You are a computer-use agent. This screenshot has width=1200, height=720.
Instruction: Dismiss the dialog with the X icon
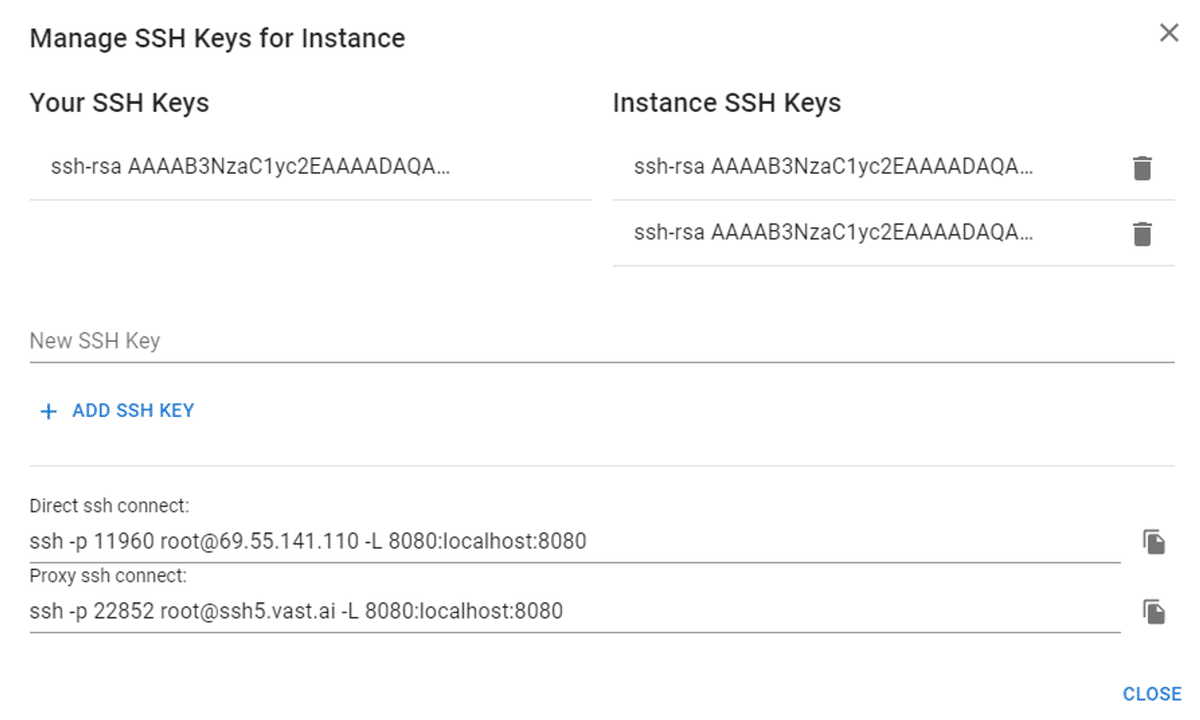[x=1169, y=33]
